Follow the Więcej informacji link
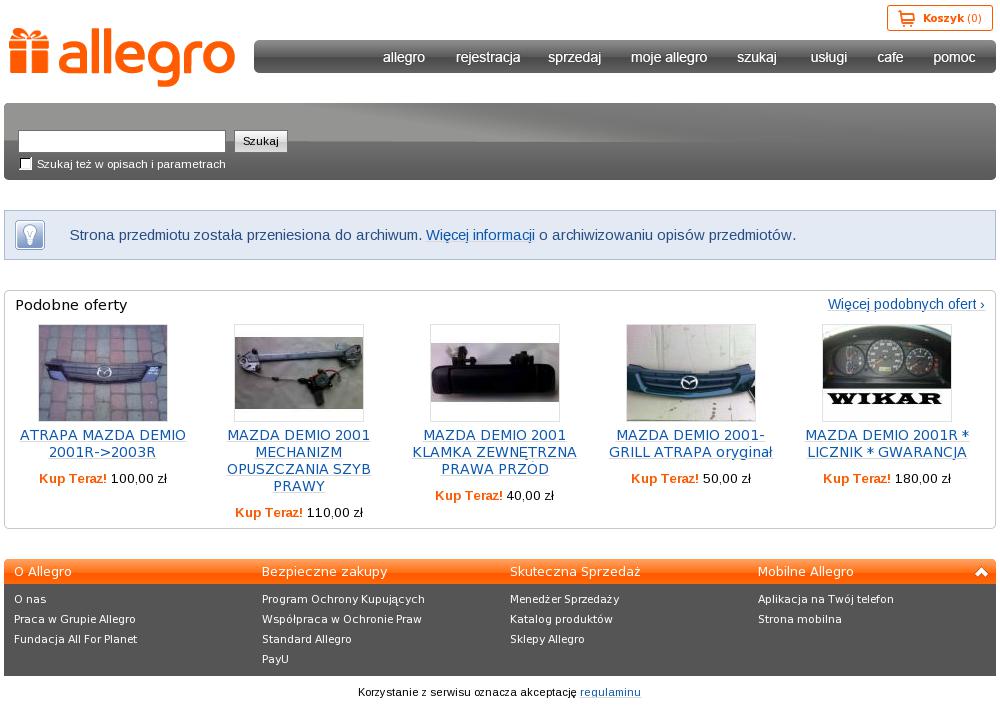 tap(480, 235)
